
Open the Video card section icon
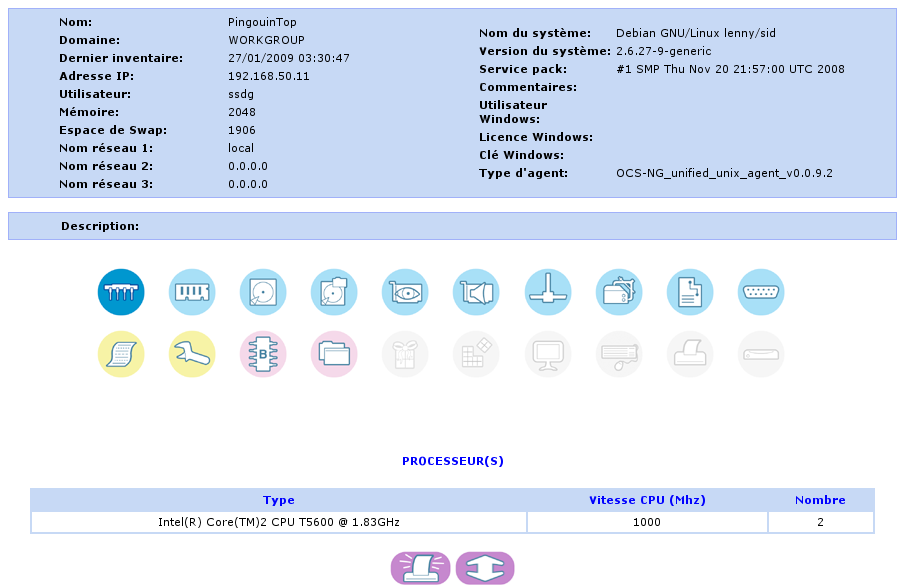click(405, 292)
